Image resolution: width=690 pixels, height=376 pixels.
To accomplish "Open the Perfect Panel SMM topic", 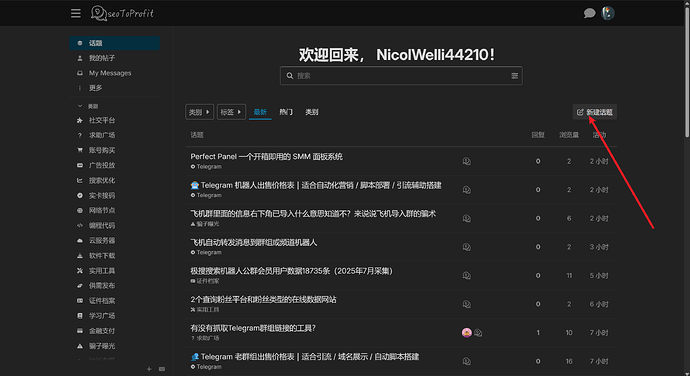I will [x=266, y=156].
